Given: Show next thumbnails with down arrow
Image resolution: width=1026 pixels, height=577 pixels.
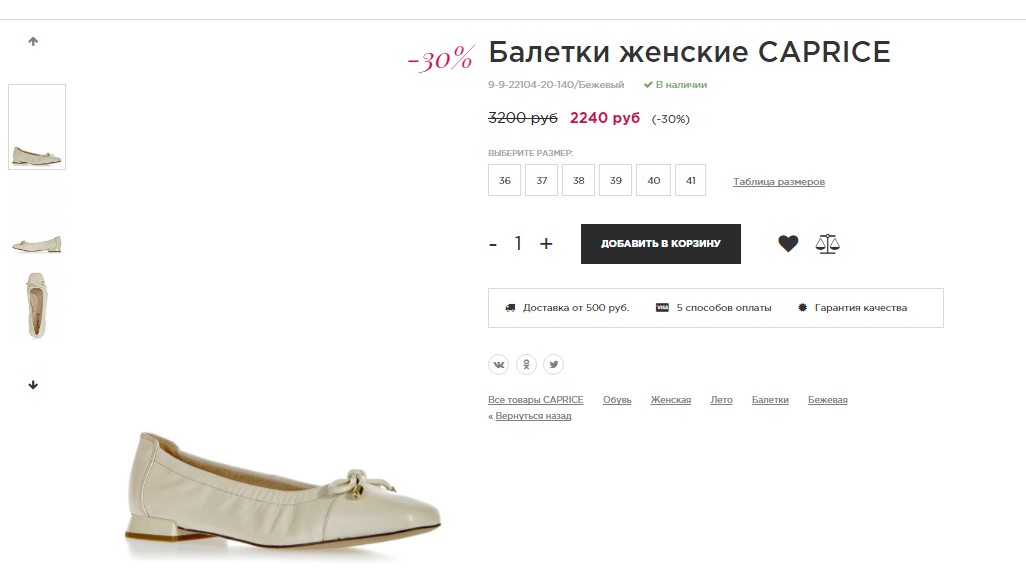Looking at the screenshot, I should 33,385.
